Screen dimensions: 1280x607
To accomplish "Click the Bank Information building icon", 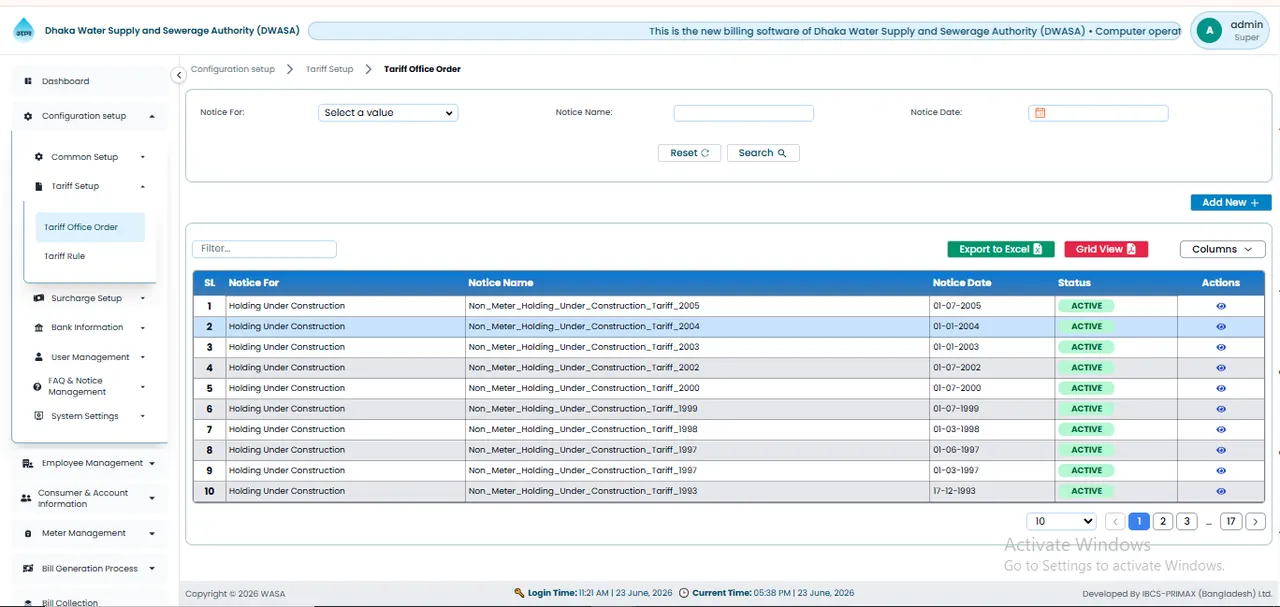I will coord(39,327).
